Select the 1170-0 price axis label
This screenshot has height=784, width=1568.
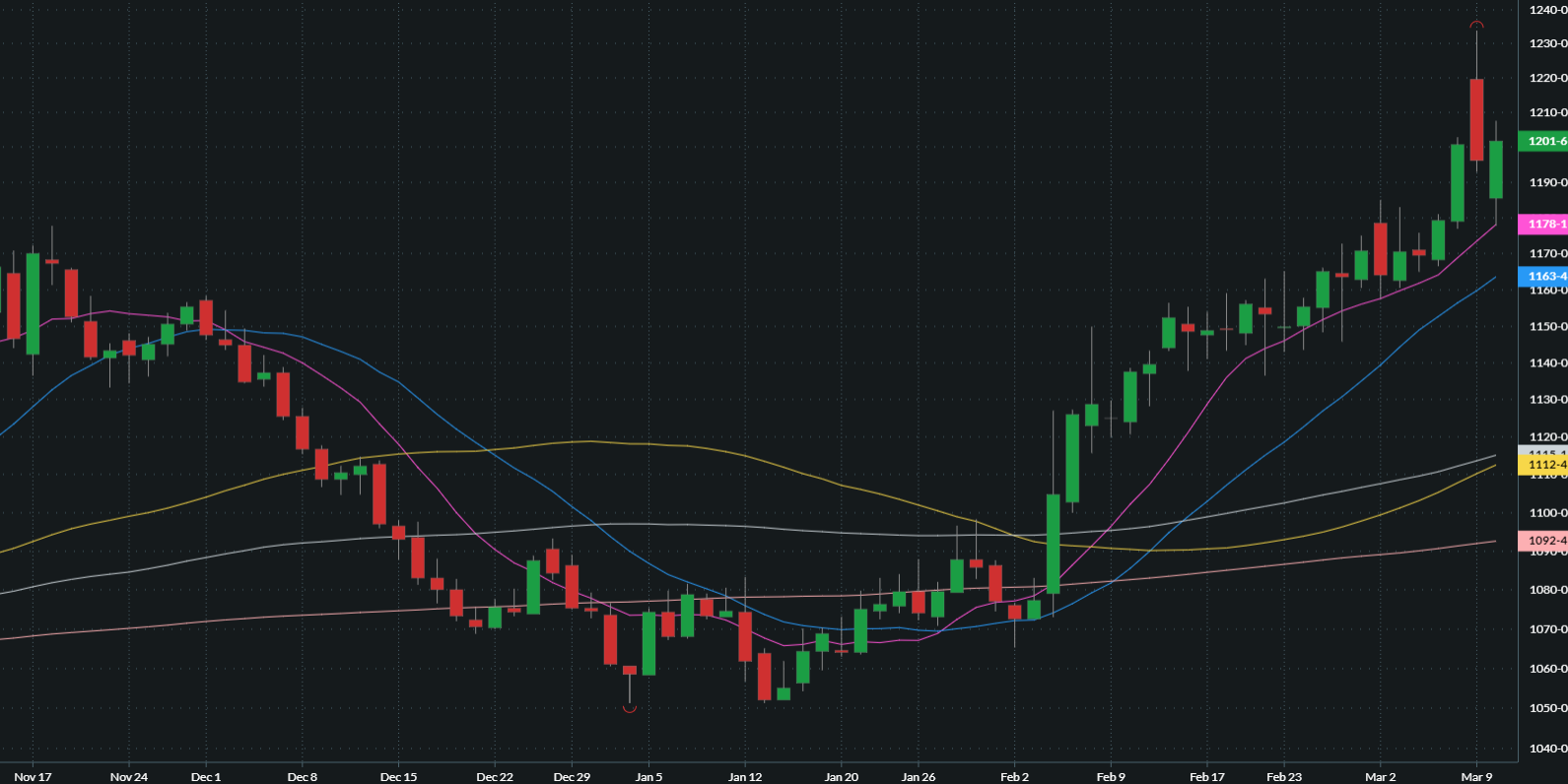click(1547, 253)
